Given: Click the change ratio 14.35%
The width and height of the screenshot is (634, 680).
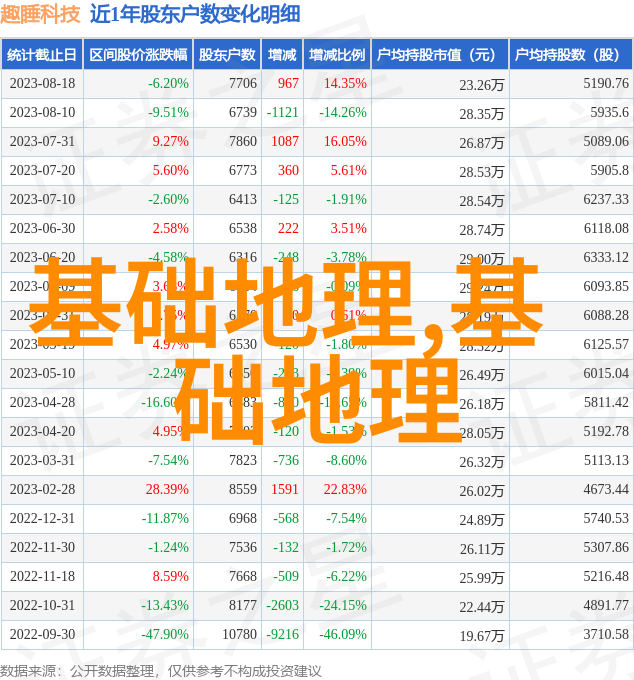Looking at the screenshot, I should [345, 83].
